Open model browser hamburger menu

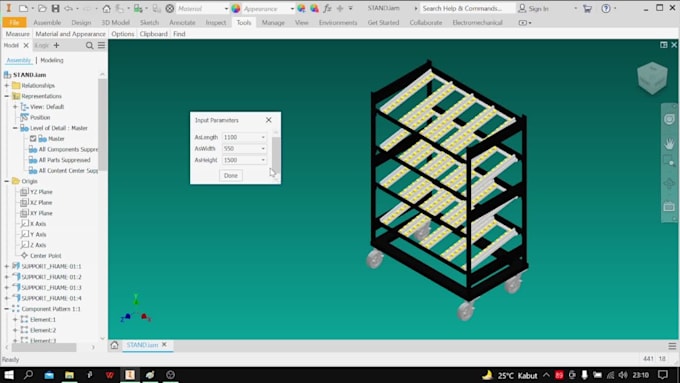coord(101,45)
